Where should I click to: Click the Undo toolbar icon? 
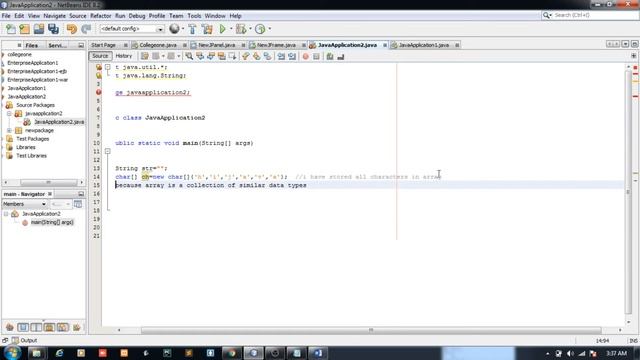click(72, 29)
